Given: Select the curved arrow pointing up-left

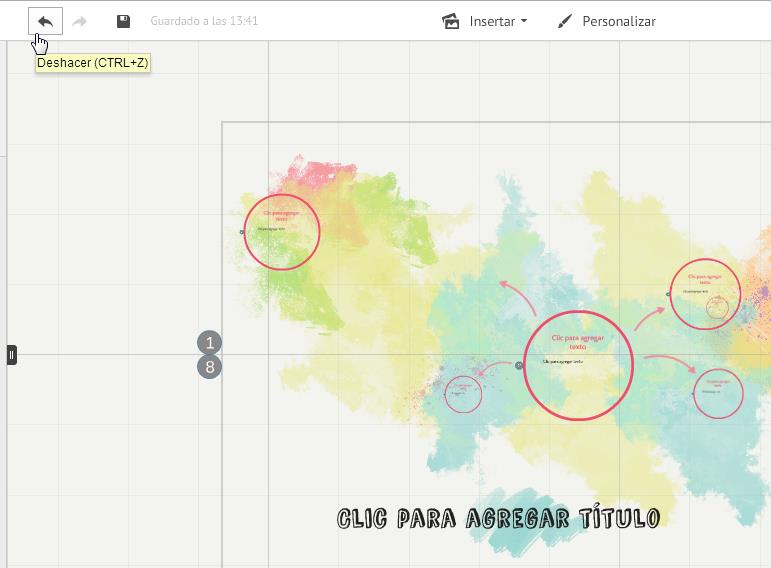Looking at the screenshot, I should [517, 297].
